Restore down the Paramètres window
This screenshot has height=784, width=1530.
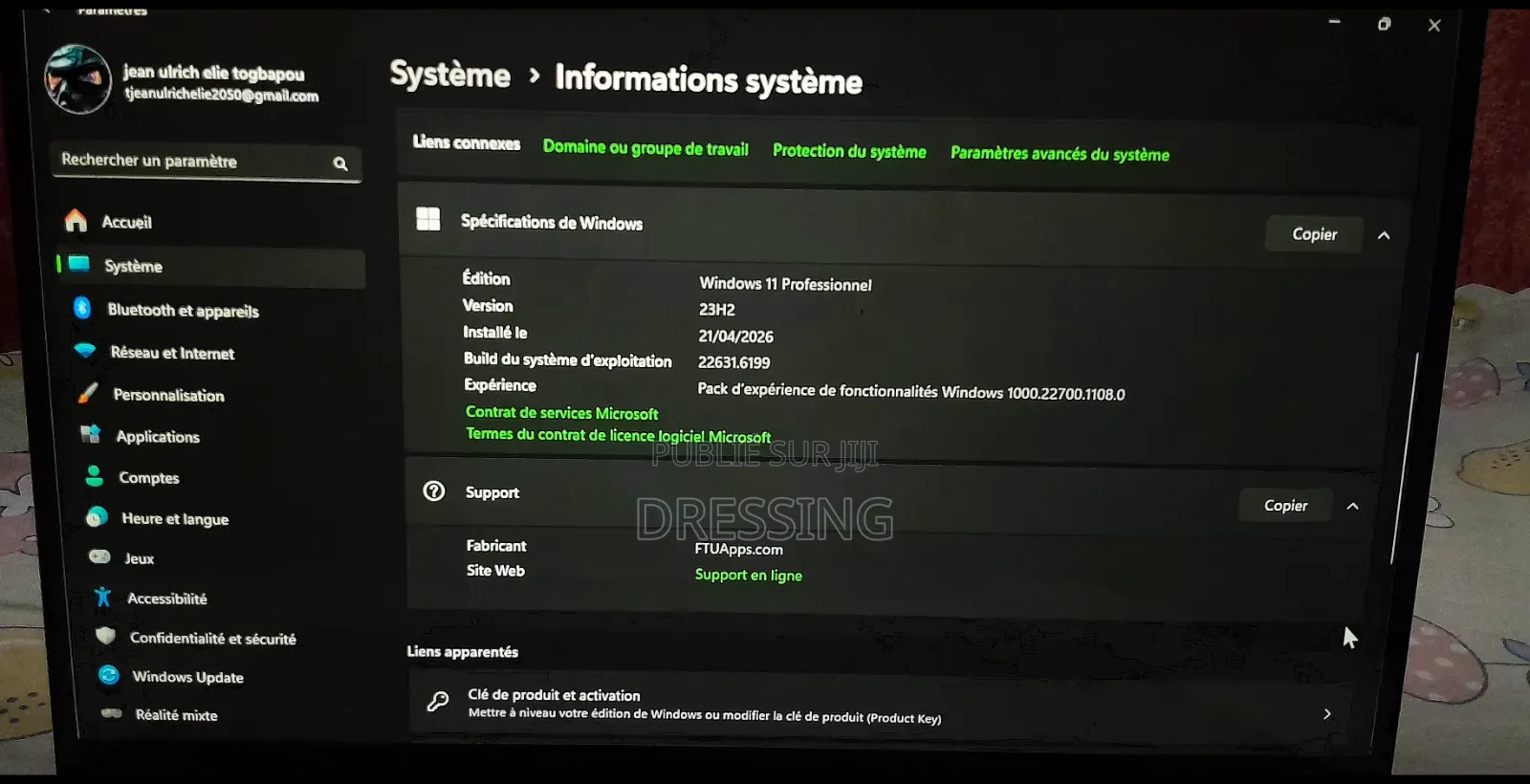(x=1384, y=24)
